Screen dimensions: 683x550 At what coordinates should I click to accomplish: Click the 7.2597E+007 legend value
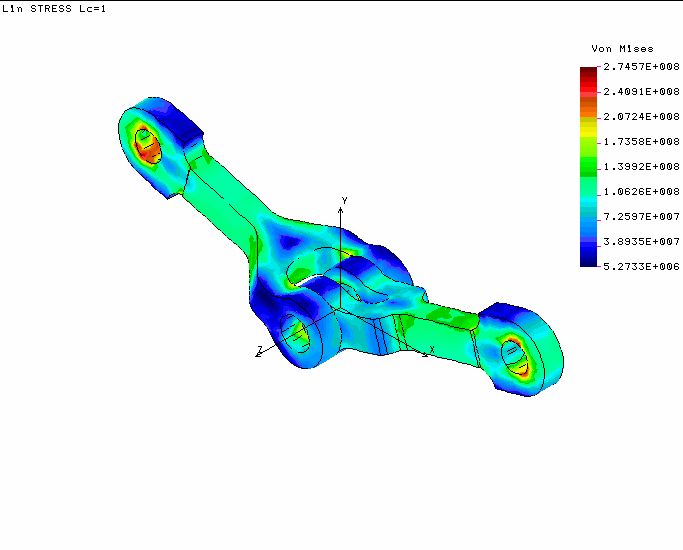(641, 216)
